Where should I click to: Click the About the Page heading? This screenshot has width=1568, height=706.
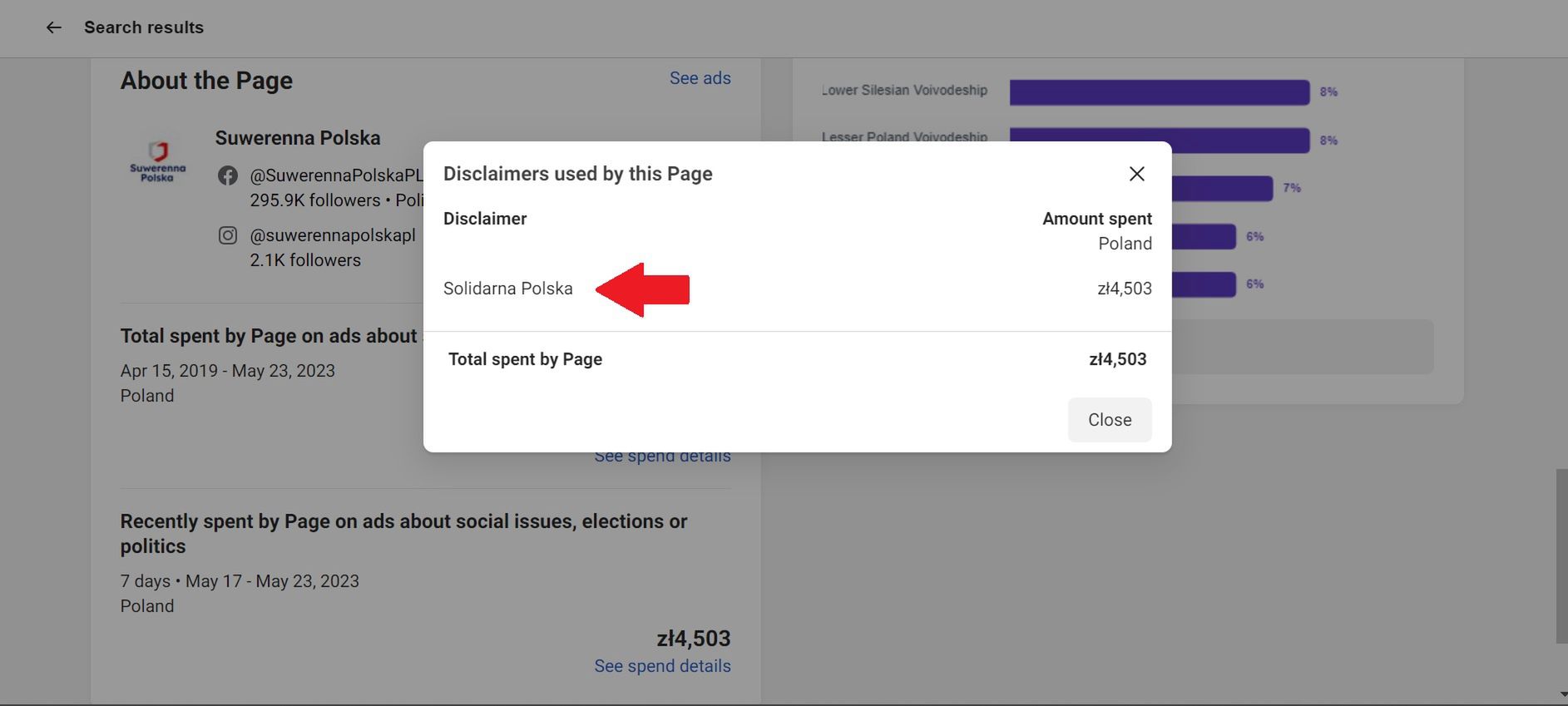point(206,81)
